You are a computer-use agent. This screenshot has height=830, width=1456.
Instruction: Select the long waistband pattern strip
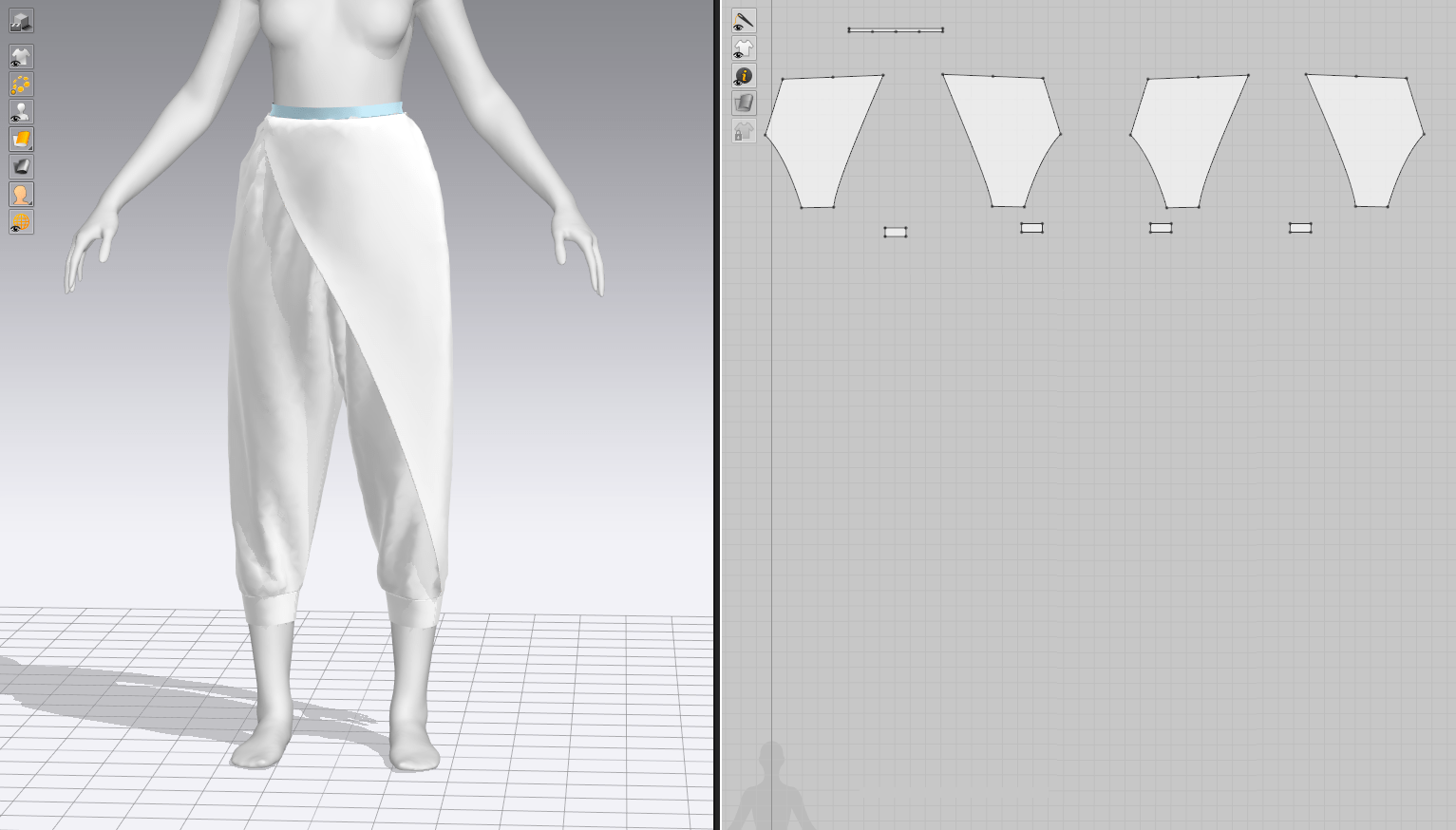point(895,30)
